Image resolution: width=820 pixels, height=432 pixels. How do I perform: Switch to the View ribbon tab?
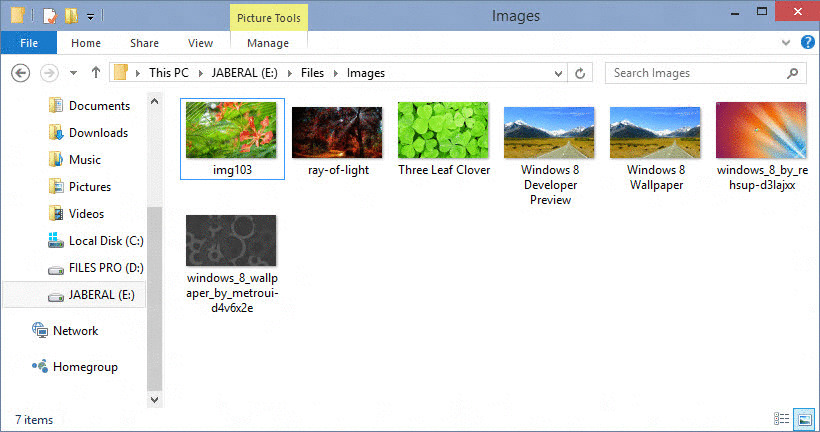[x=200, y=43]
